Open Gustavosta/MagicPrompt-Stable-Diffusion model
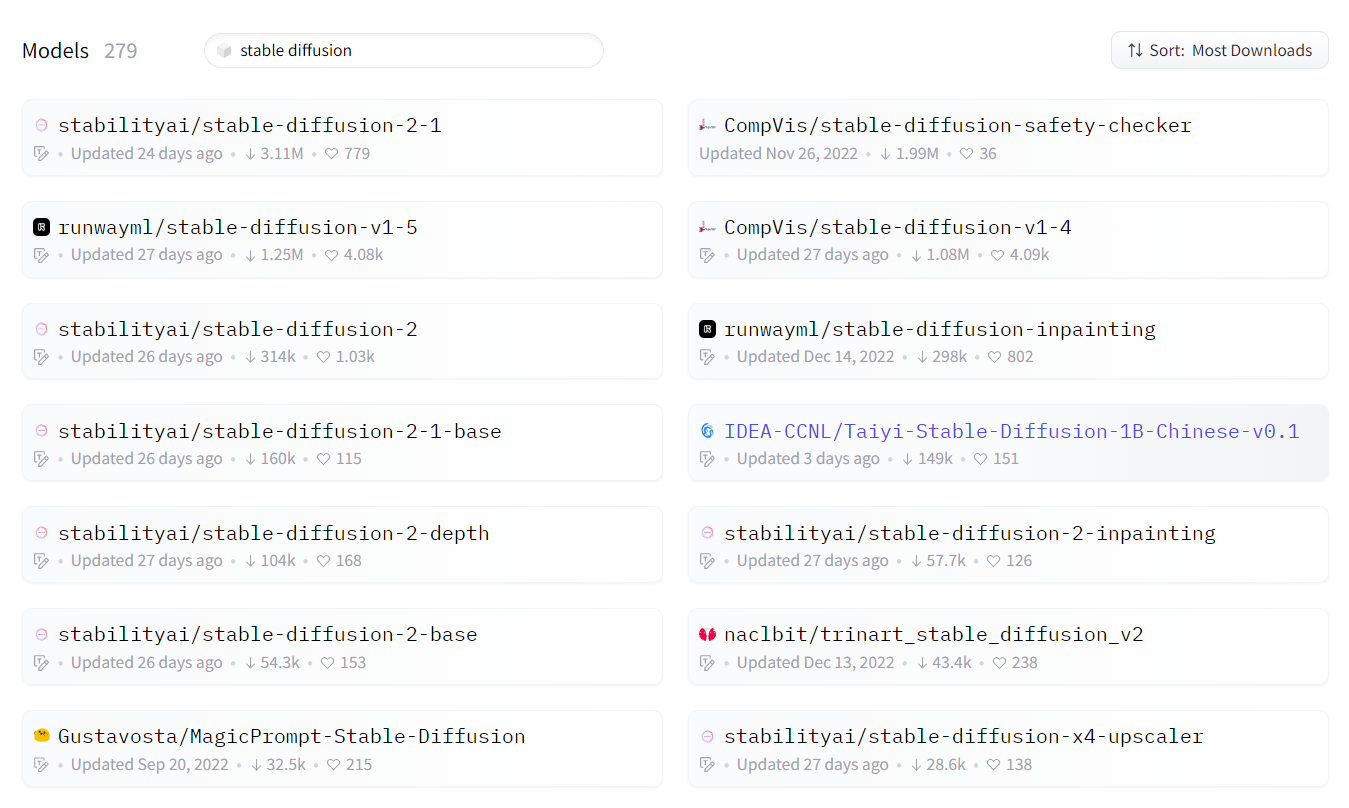The width and height of the screenshot is (1349, 808). coord(291,736)
